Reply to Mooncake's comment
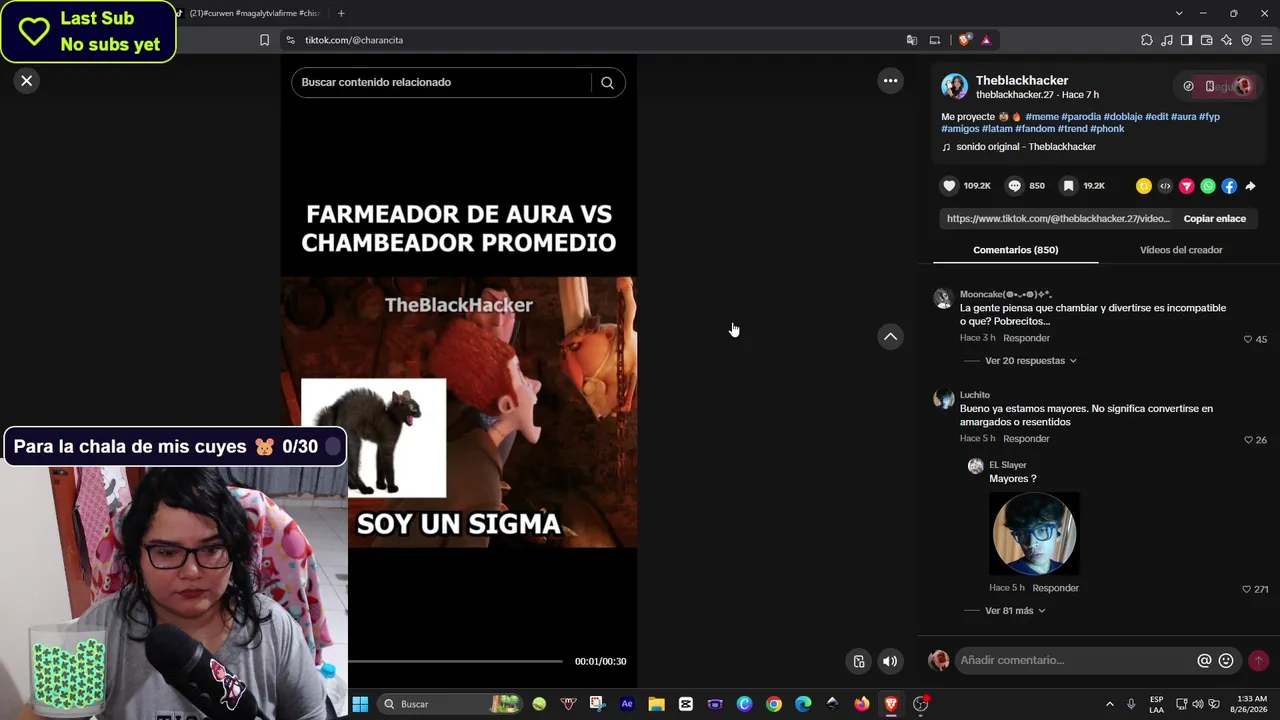Viewport: 1280px width, 720px height. [1026, 338]
